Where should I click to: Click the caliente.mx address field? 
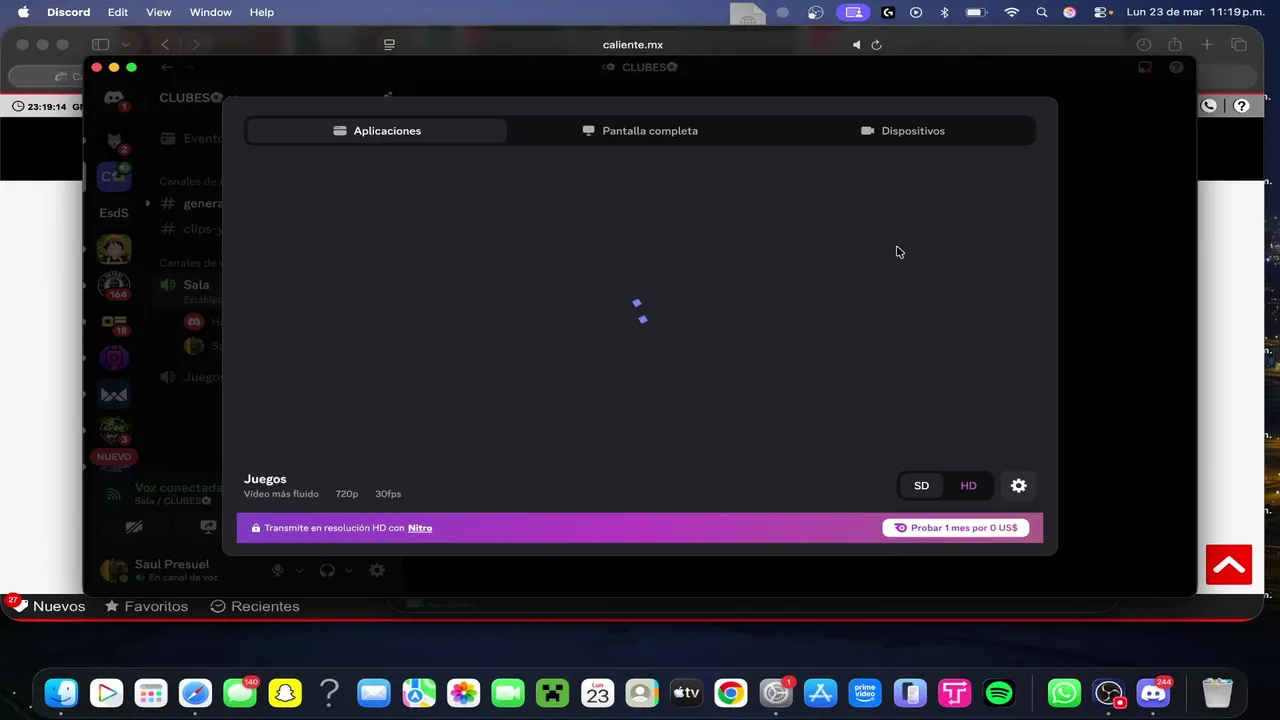[x=632, y=45]
